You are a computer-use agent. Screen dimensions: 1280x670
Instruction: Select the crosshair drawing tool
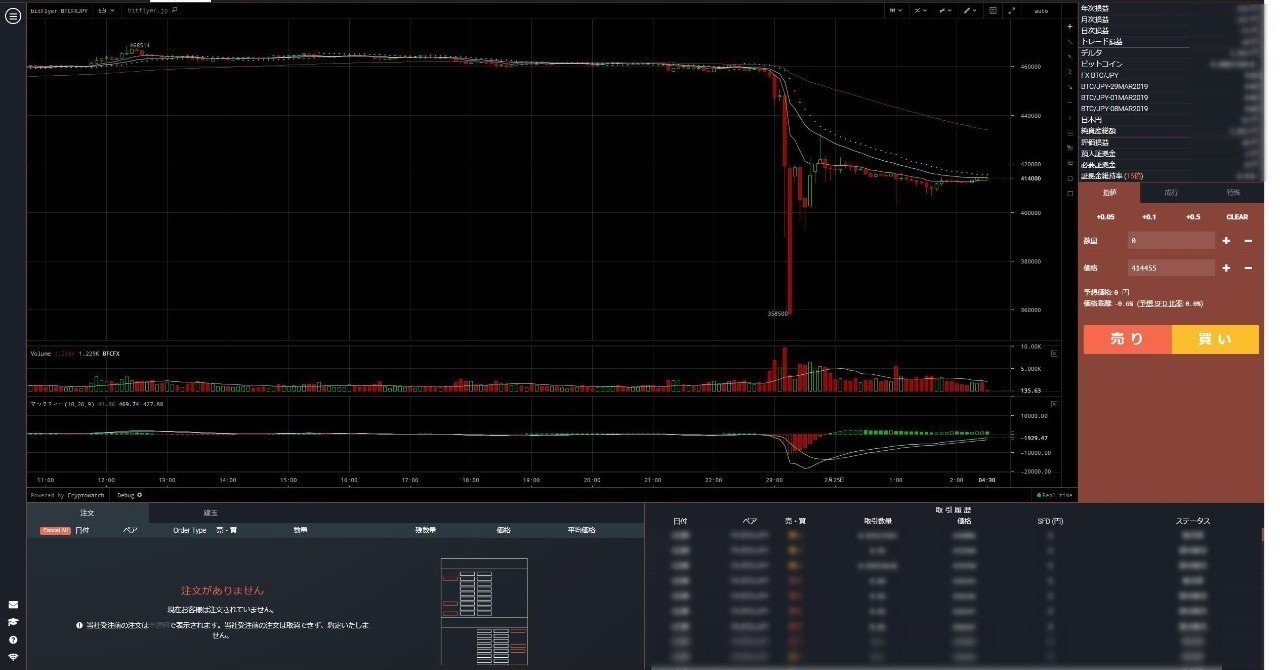1070,27
